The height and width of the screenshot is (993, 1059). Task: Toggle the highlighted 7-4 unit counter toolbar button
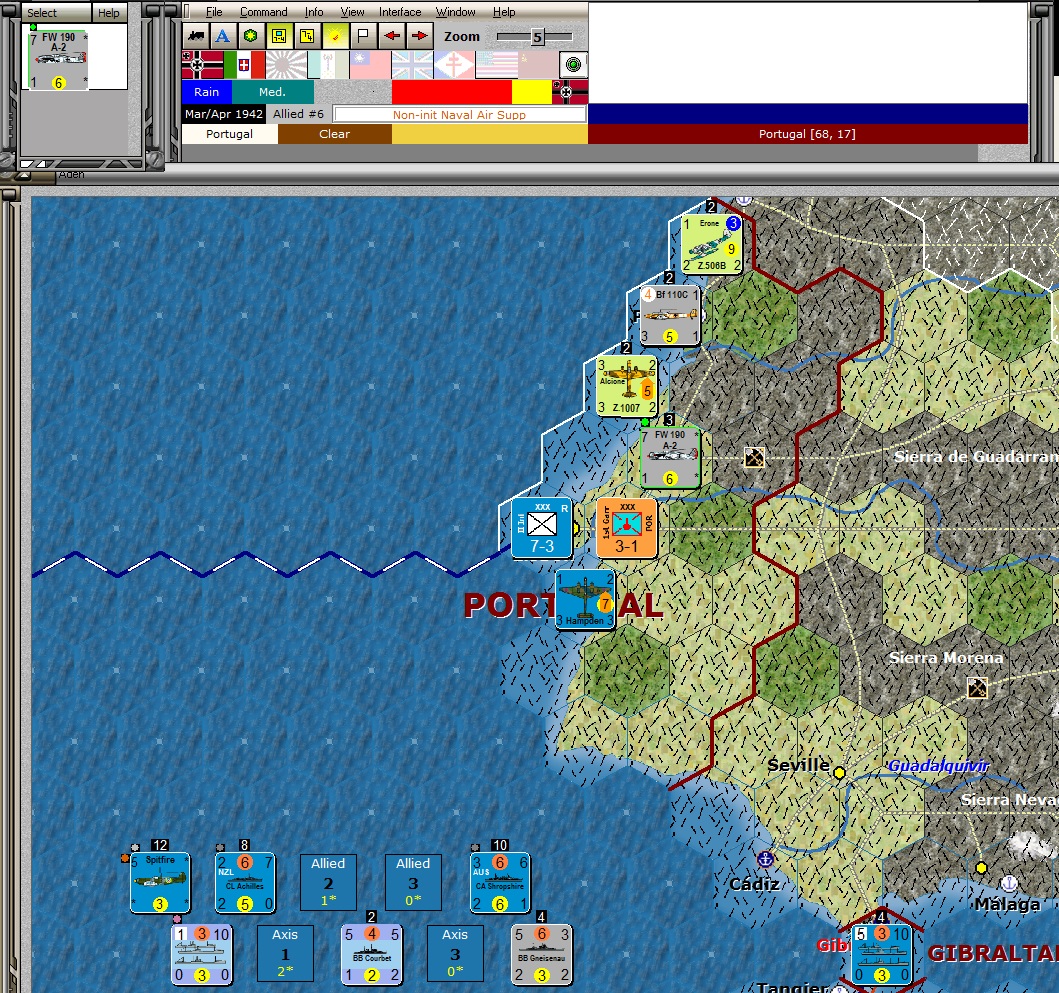279,36
